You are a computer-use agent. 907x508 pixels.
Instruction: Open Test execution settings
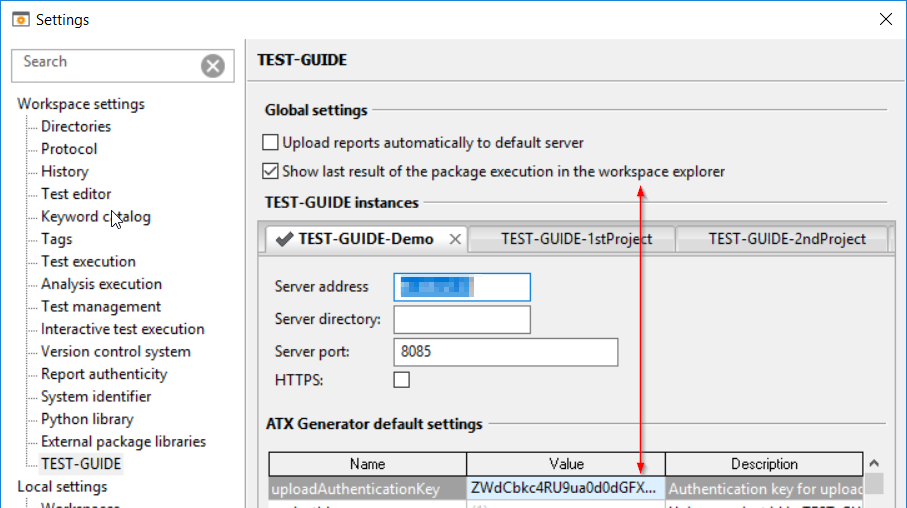[x=88, y=262]
